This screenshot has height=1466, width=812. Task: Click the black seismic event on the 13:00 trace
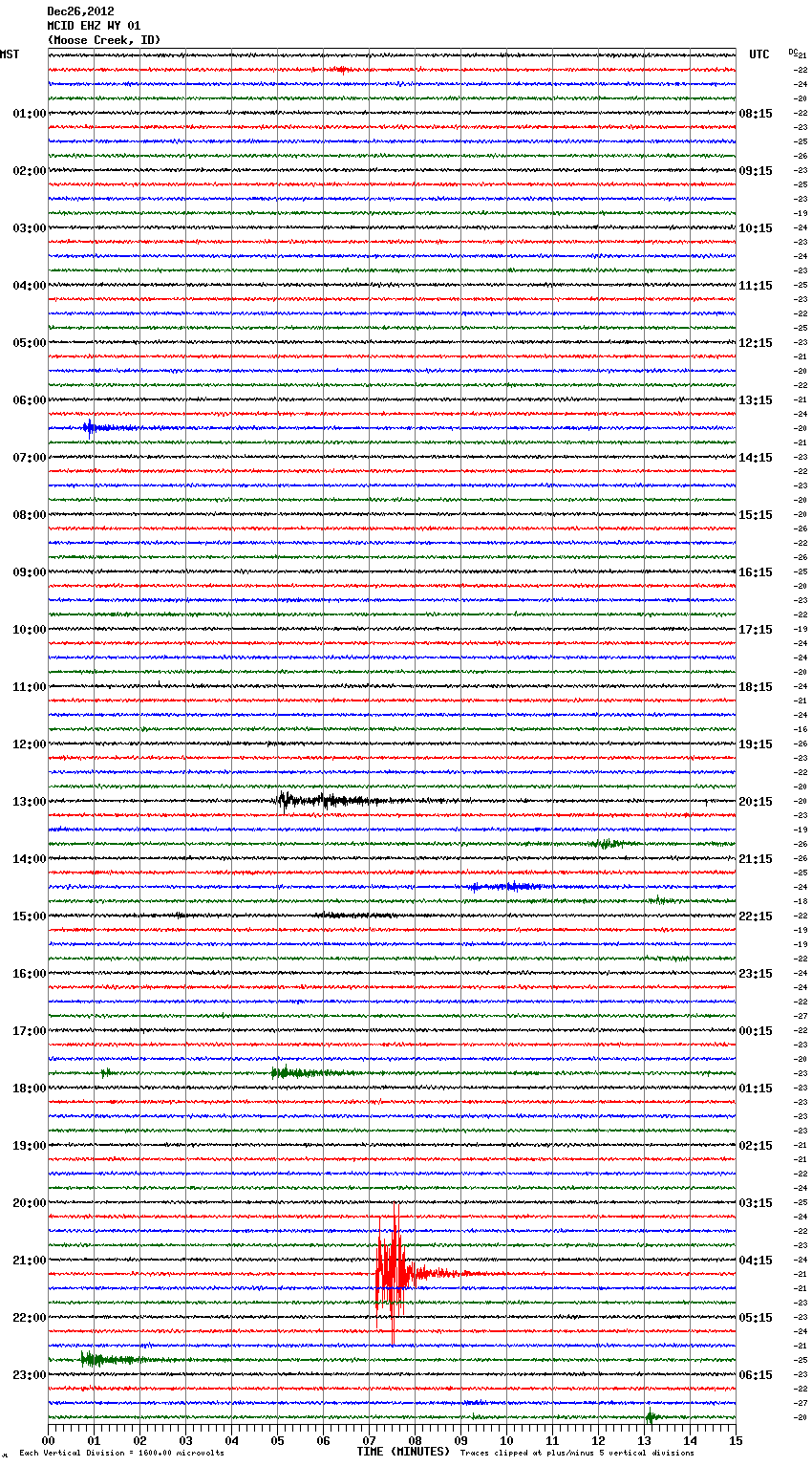click(x=330, y=801)
